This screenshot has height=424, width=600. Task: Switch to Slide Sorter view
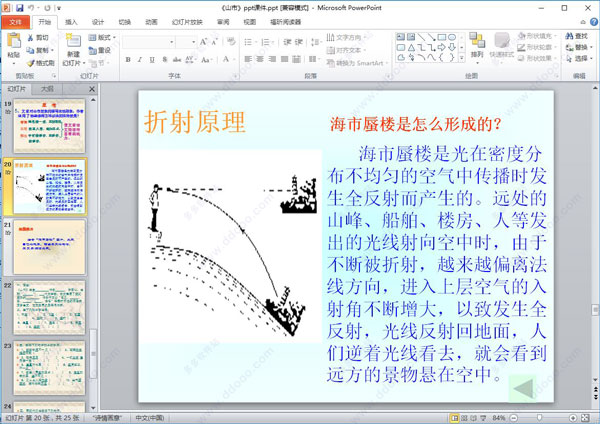tap(464, 418)
